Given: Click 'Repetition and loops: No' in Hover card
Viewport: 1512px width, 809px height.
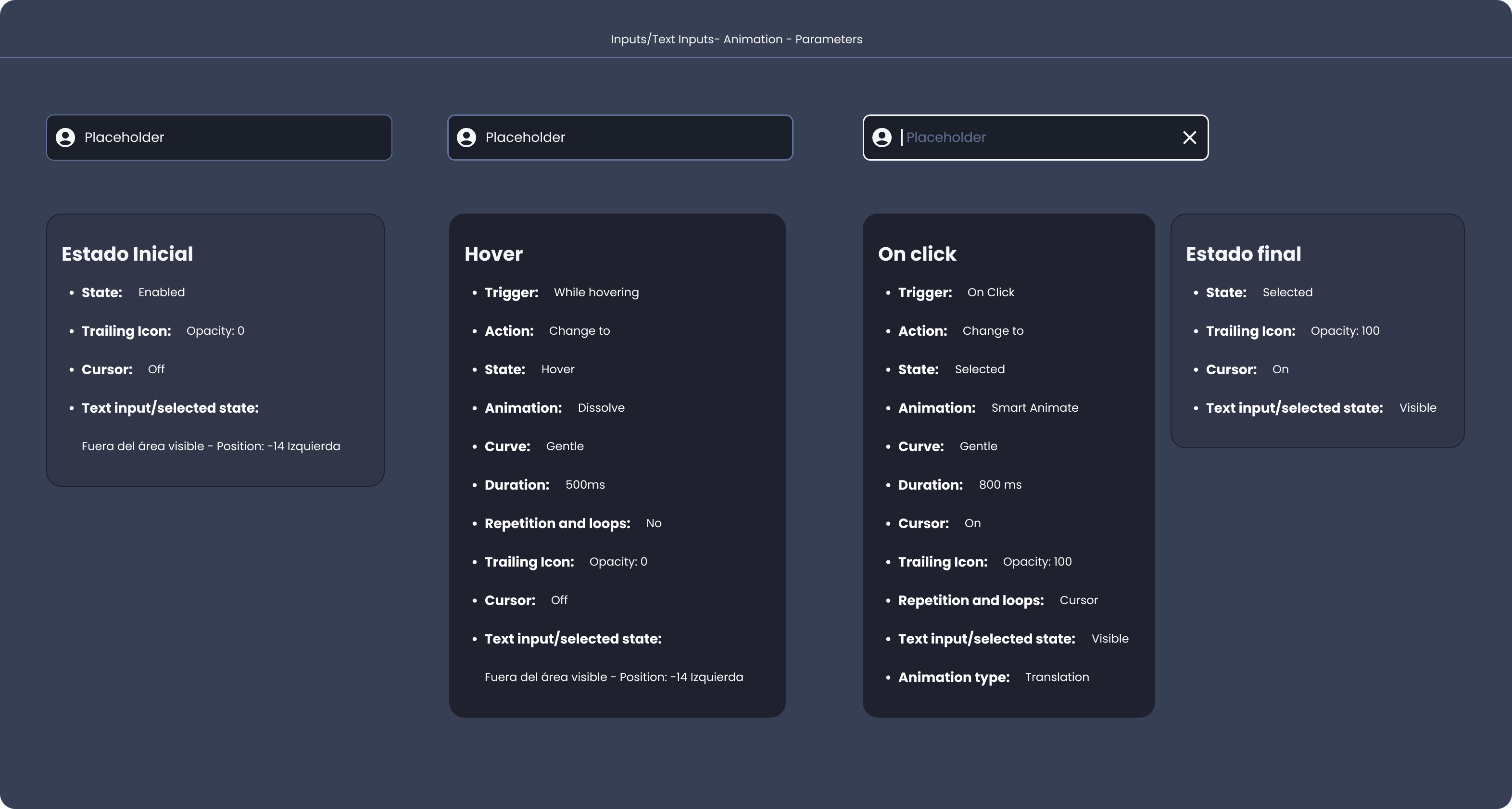Looking at the screenshot, I should tap(573, 523).
